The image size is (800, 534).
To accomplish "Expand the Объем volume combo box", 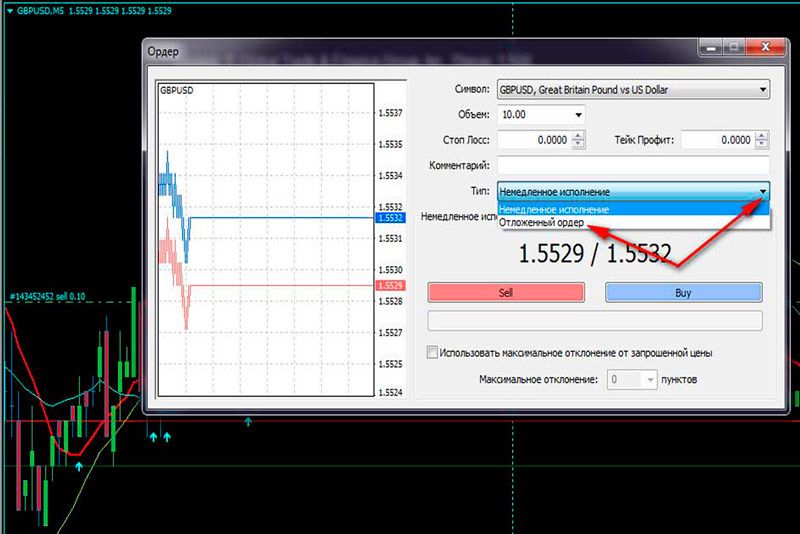I will coord(578,115).
